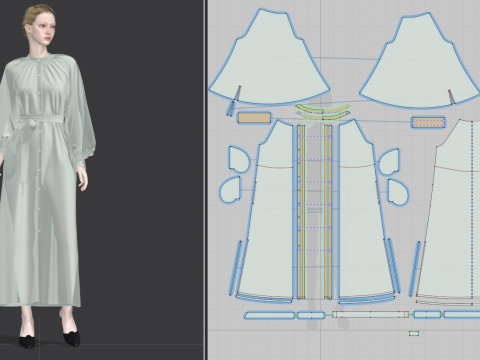Select the left tan button placket strip
The width and height of the screenshot is (480, 360).
(x=301, y=212)
